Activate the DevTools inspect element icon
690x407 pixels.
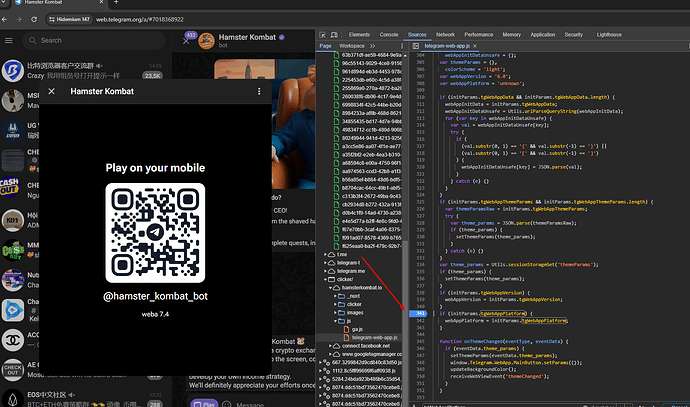pyautogui.click(x=323, y=35)
